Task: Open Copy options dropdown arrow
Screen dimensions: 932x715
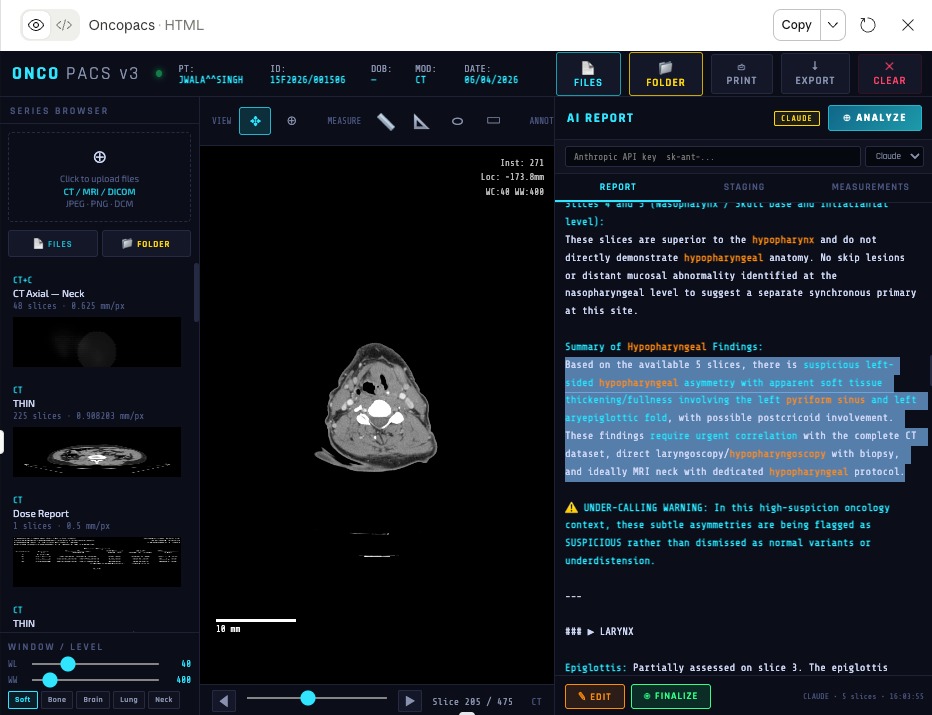Action: [x=833, y=25]
